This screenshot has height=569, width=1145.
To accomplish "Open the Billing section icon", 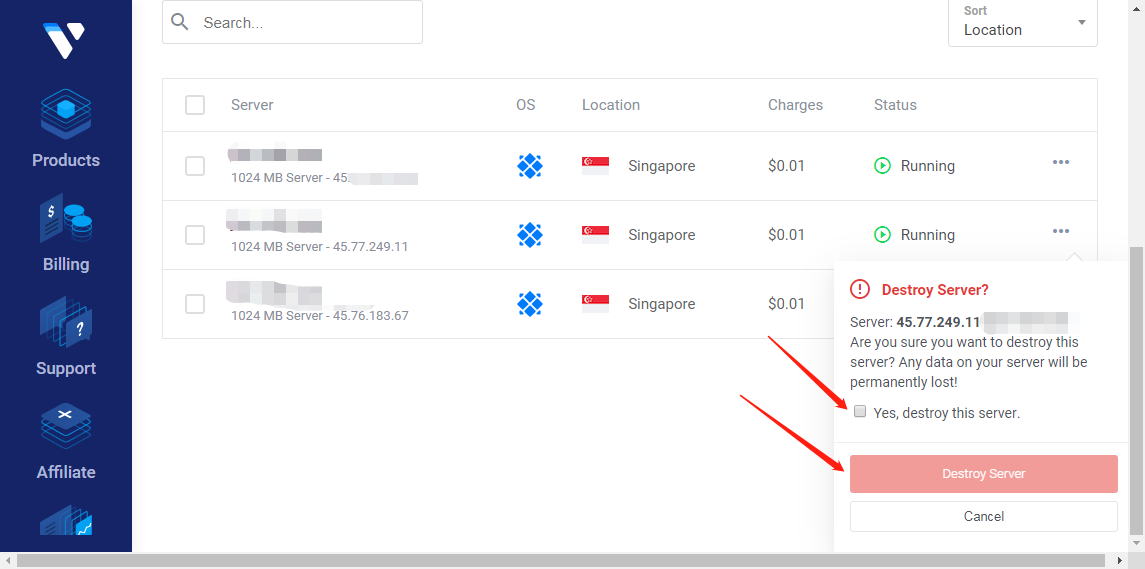I will pyautogui.click(x=66, y=219).
